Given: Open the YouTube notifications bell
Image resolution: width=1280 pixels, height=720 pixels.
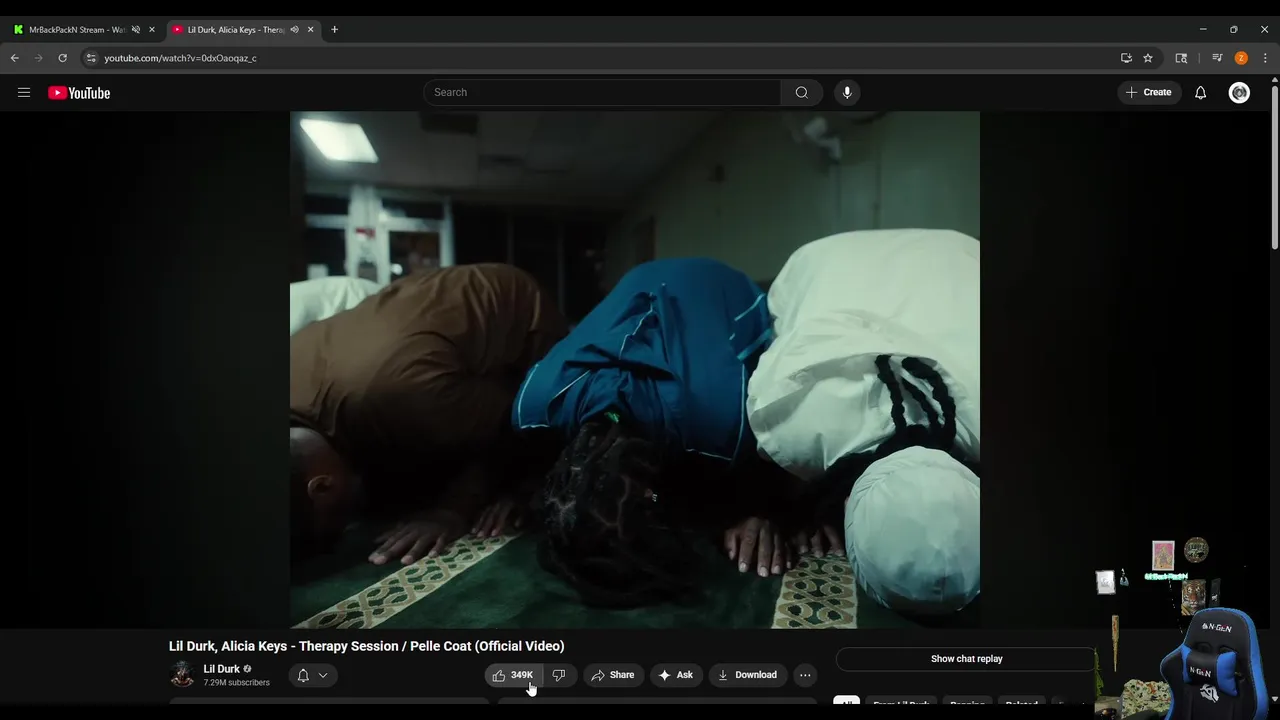Looking at the screenshot, I should point(1200,93).
